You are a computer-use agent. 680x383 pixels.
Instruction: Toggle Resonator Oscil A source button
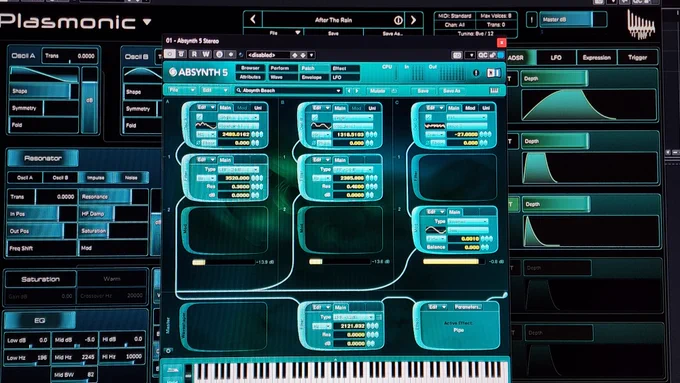coord(25,177)
